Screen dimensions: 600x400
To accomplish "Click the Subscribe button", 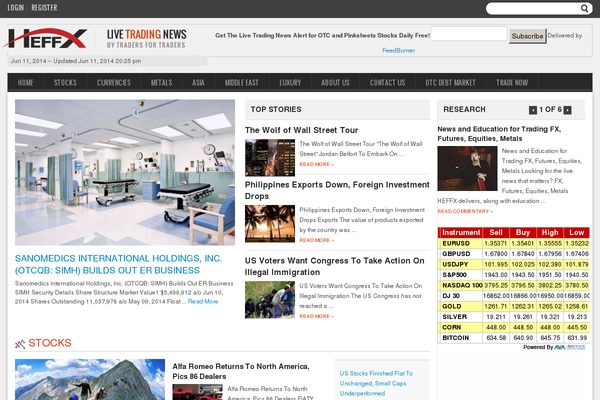I will click(527, 36).
